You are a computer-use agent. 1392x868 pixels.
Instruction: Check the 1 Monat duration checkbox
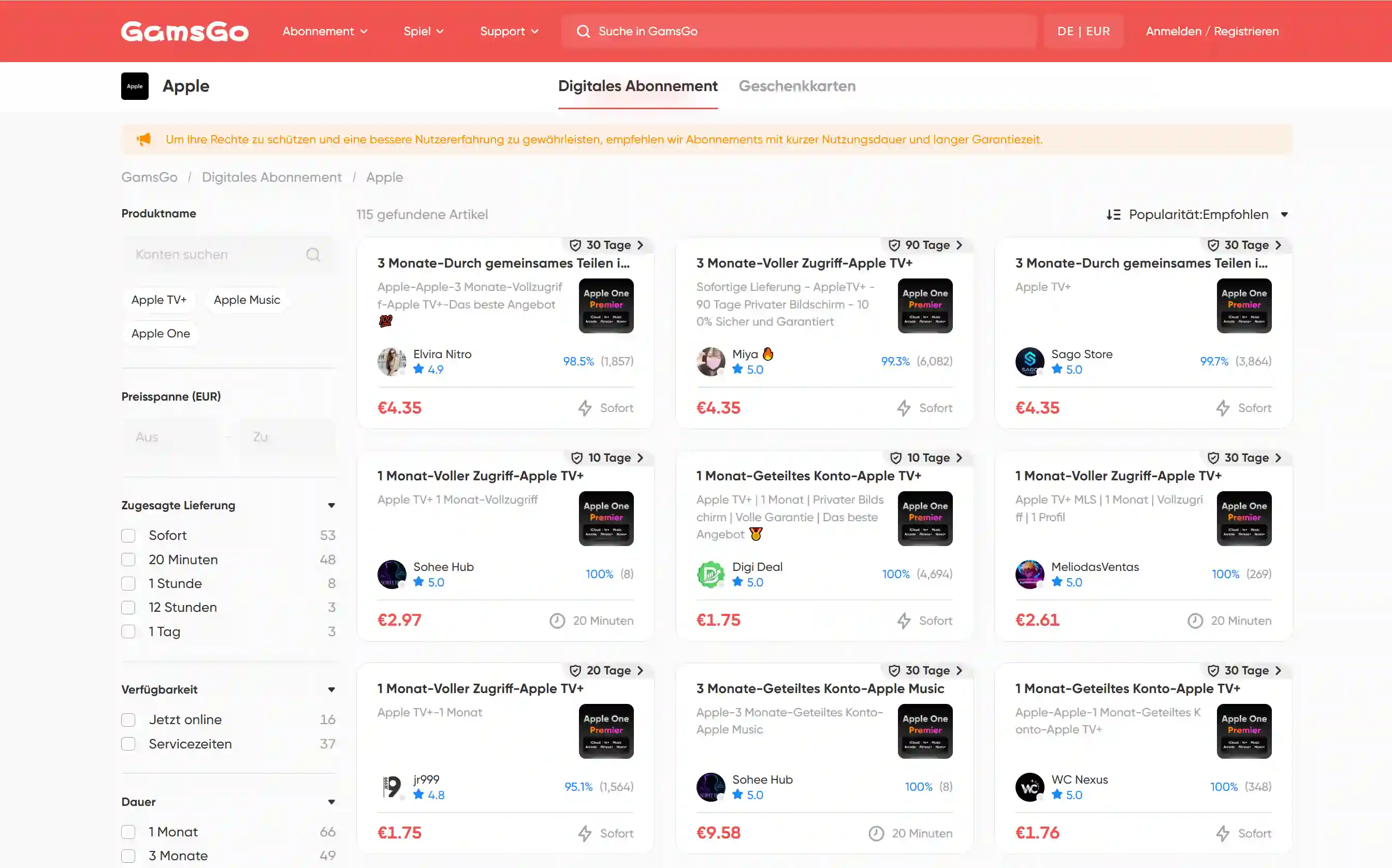coord(128,832)
